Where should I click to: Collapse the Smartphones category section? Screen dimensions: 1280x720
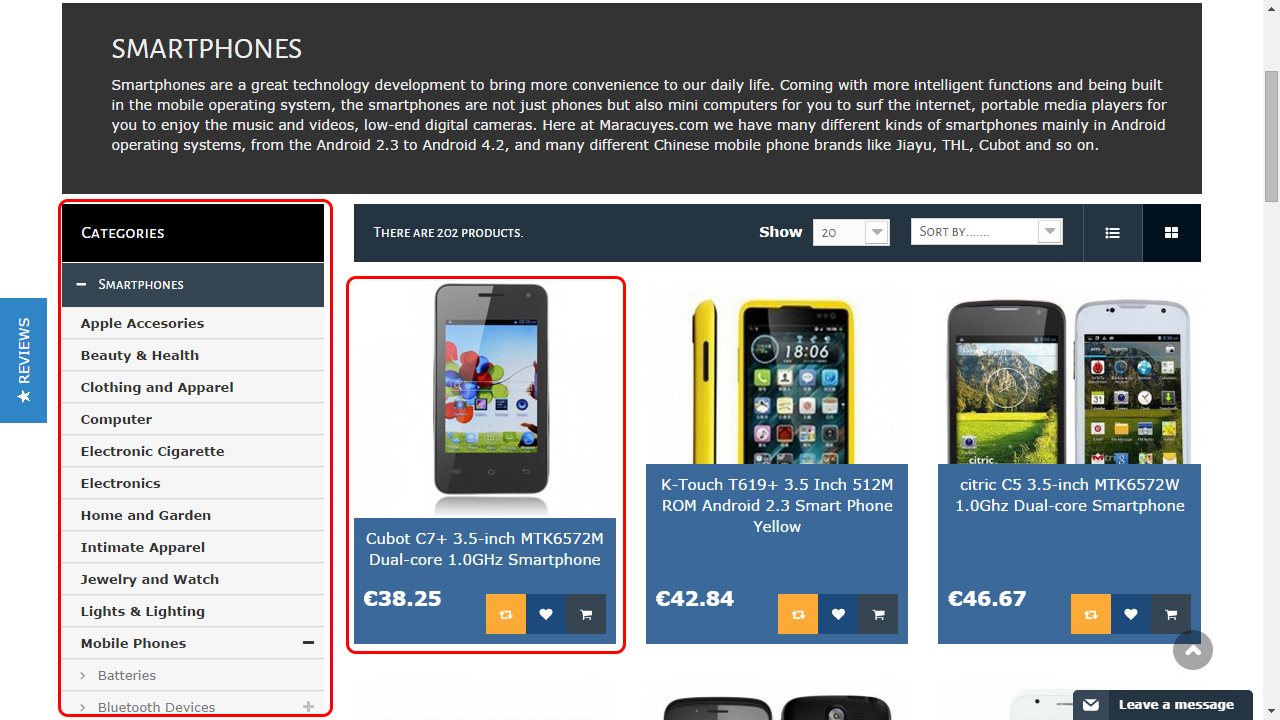point(81,284)
